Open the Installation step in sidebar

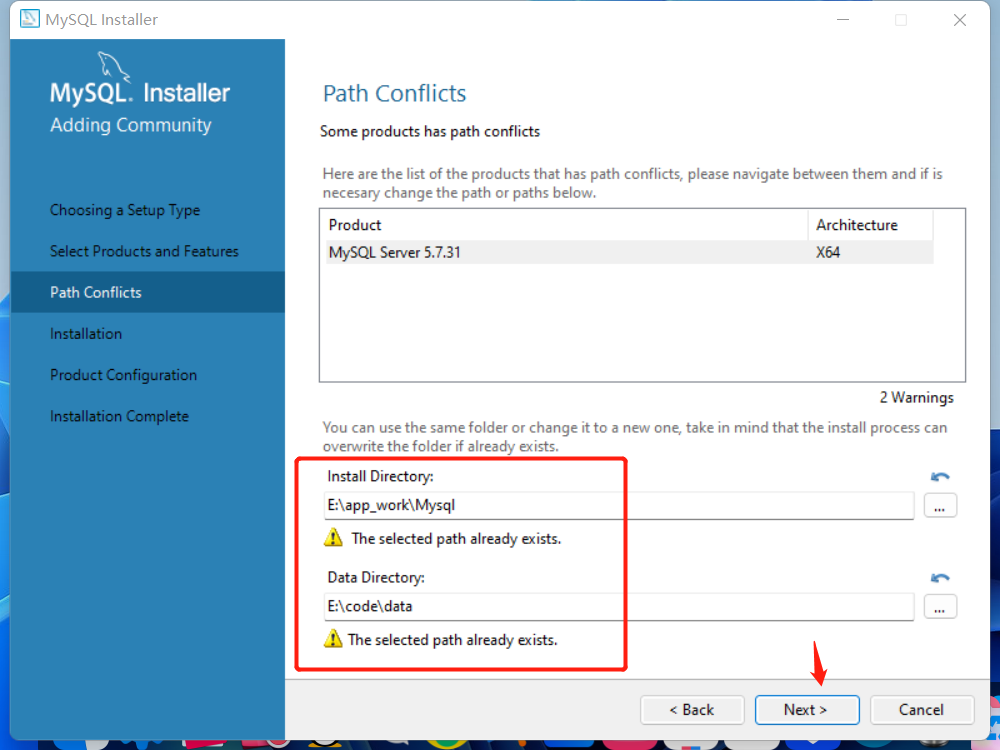click(x=86, y=334)
